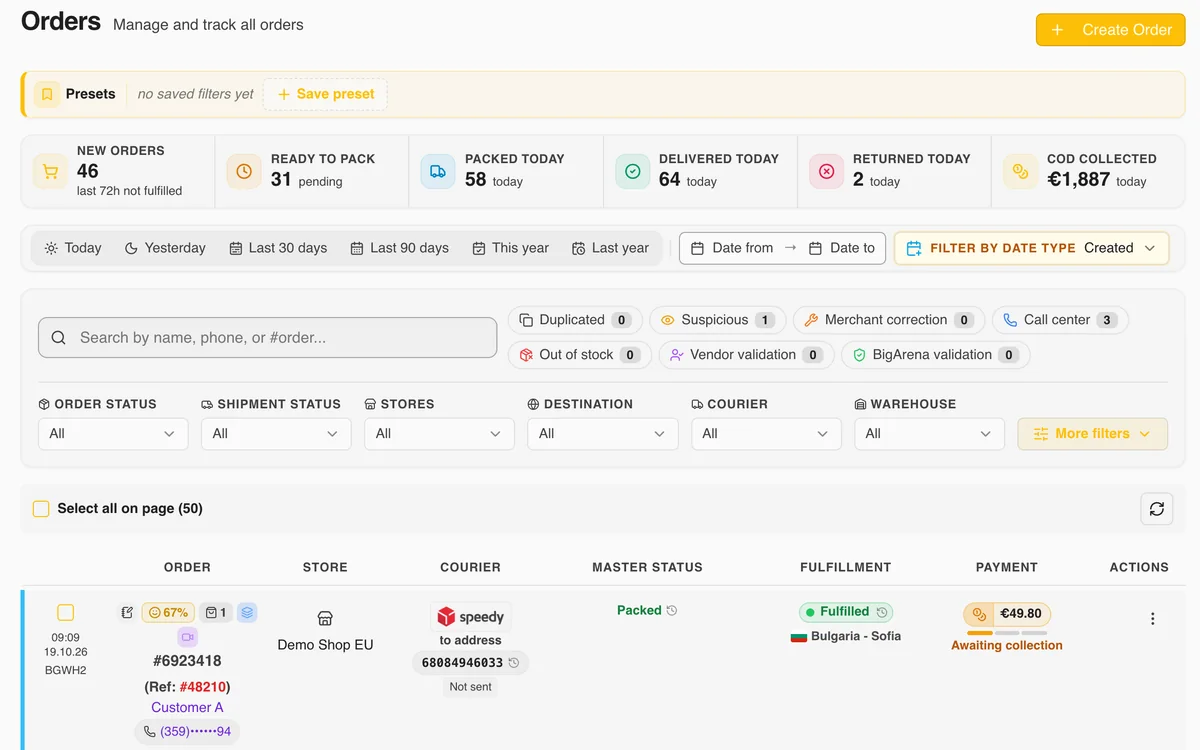
Task: Open the Customer A profile
Action: tap(187, 707)
